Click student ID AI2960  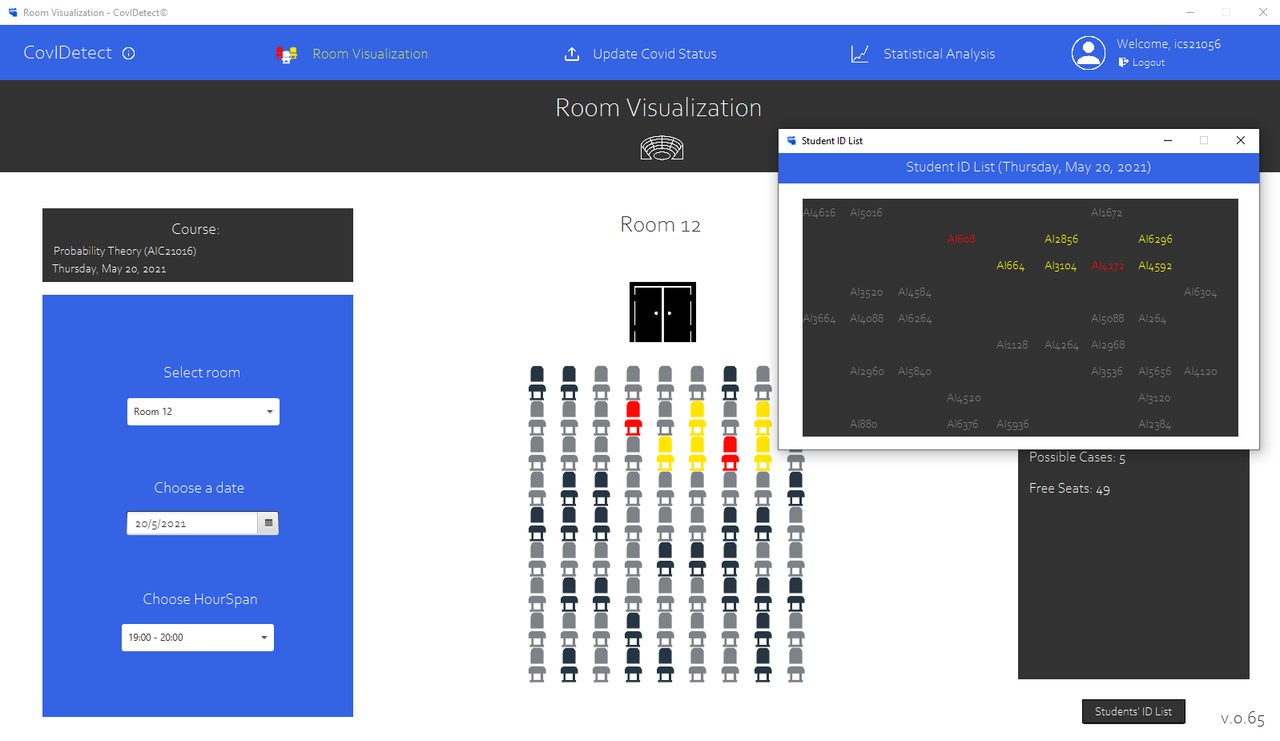point(867,371)
